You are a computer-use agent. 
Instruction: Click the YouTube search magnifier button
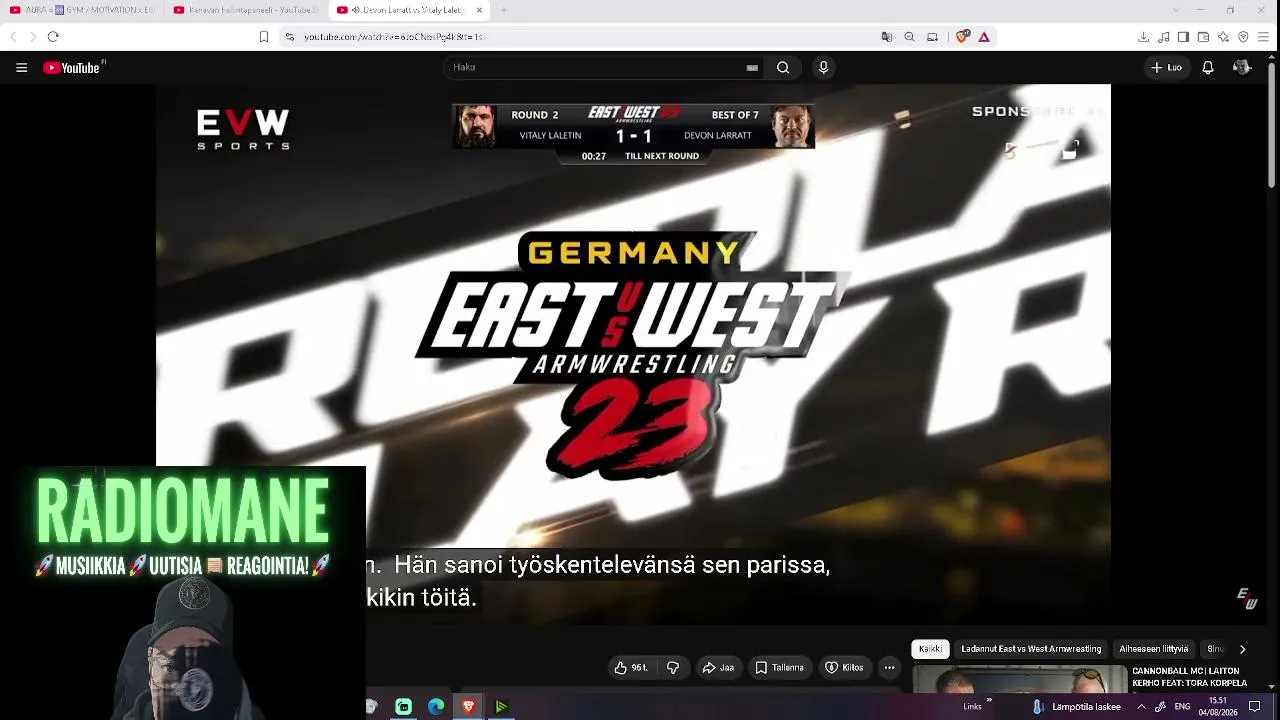pos(783,68)
